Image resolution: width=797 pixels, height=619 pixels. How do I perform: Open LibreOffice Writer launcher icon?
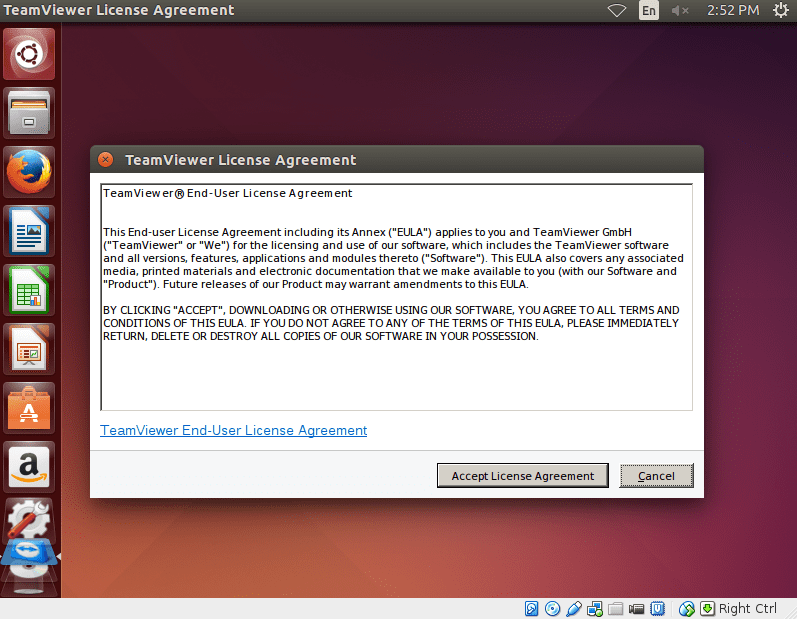[29, 231]
